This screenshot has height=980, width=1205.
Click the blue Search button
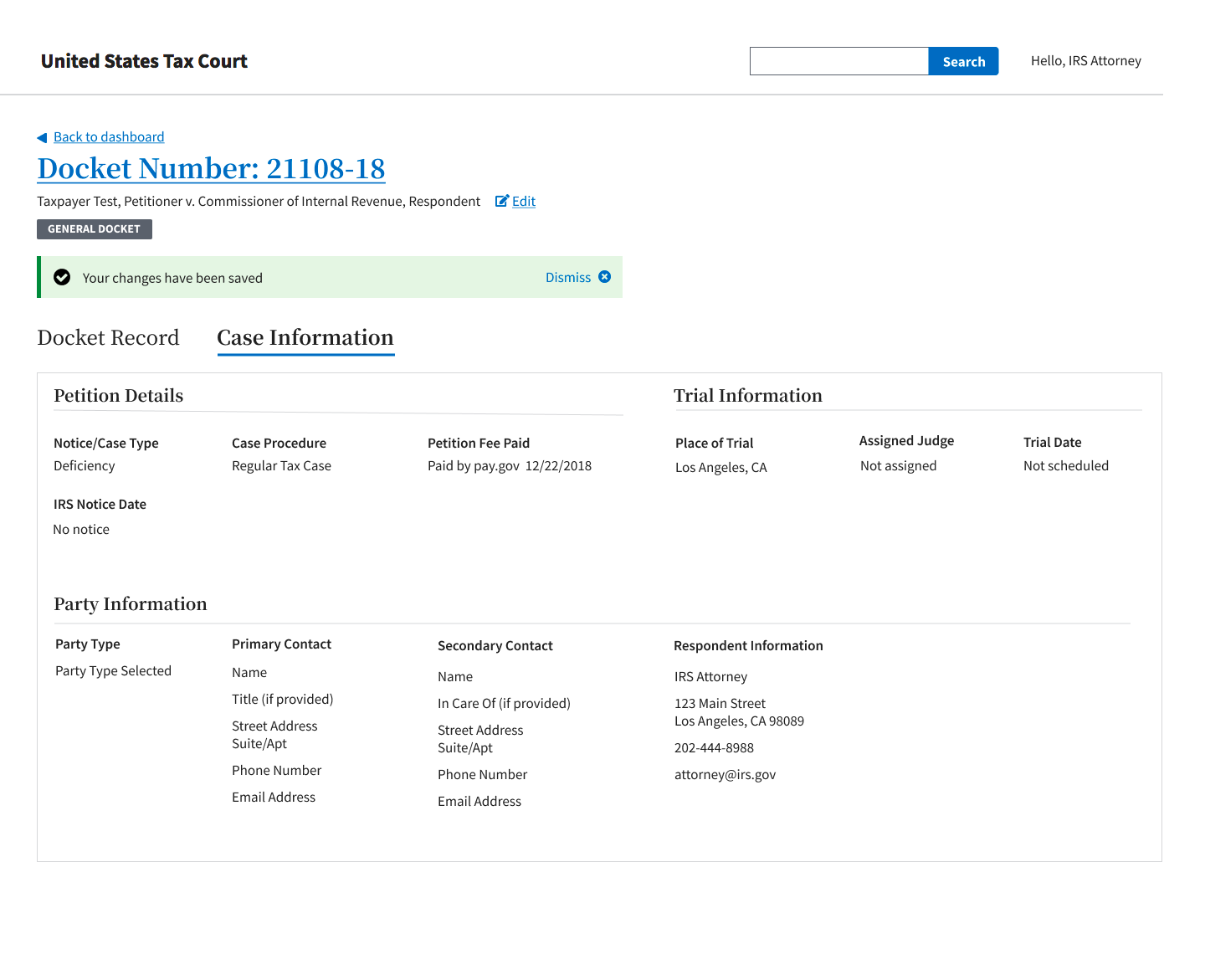point(963,61)
